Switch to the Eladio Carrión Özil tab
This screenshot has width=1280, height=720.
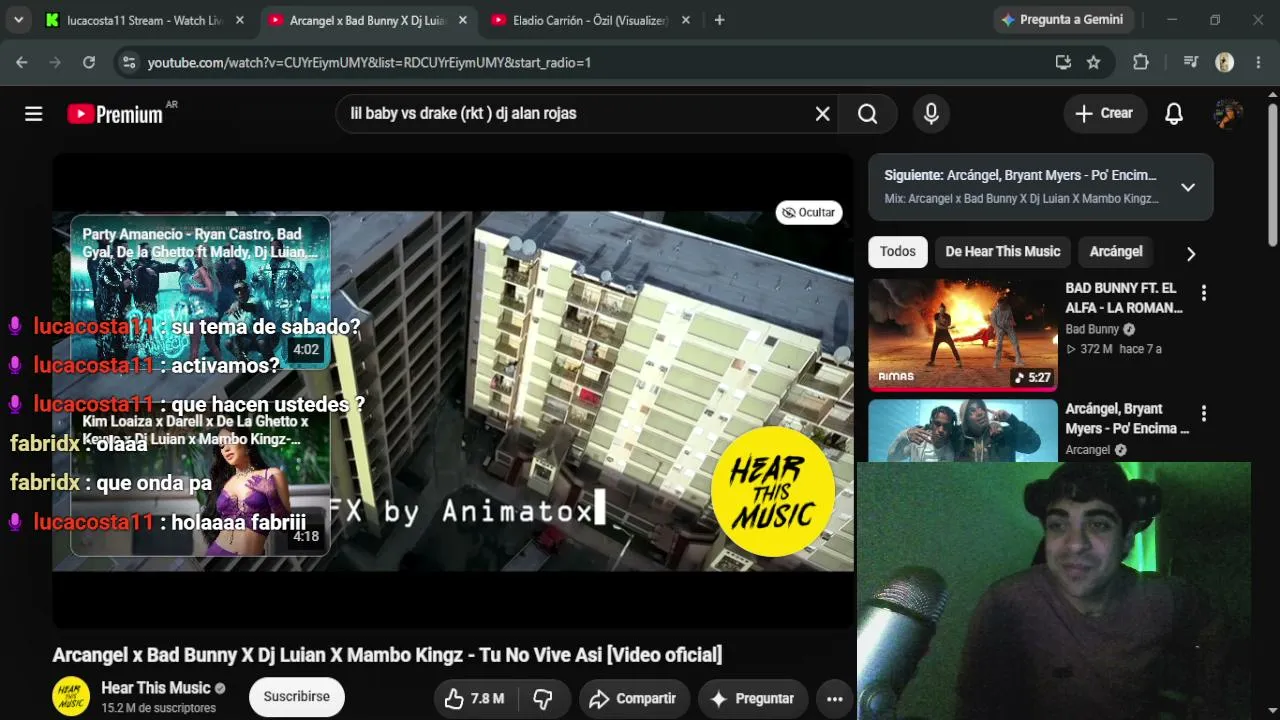590,20
